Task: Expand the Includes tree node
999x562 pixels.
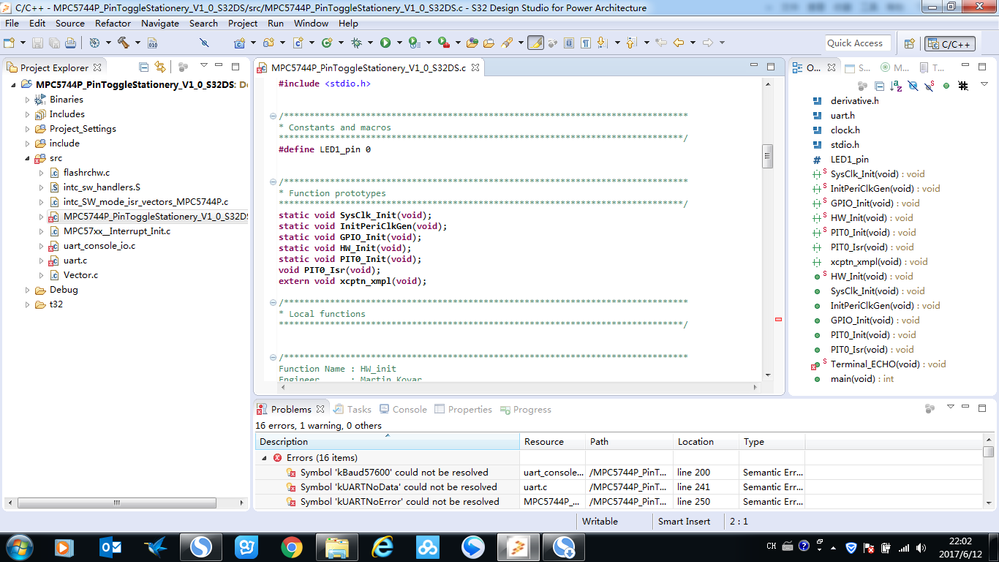Action: coord(27,114)
